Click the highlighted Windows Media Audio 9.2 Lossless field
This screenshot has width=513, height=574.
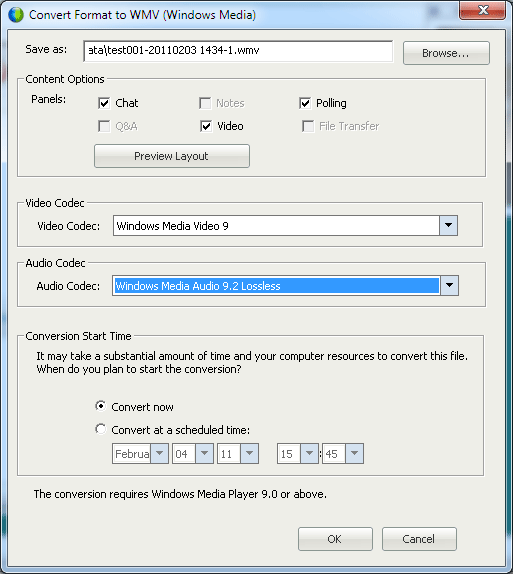[276, 286]
